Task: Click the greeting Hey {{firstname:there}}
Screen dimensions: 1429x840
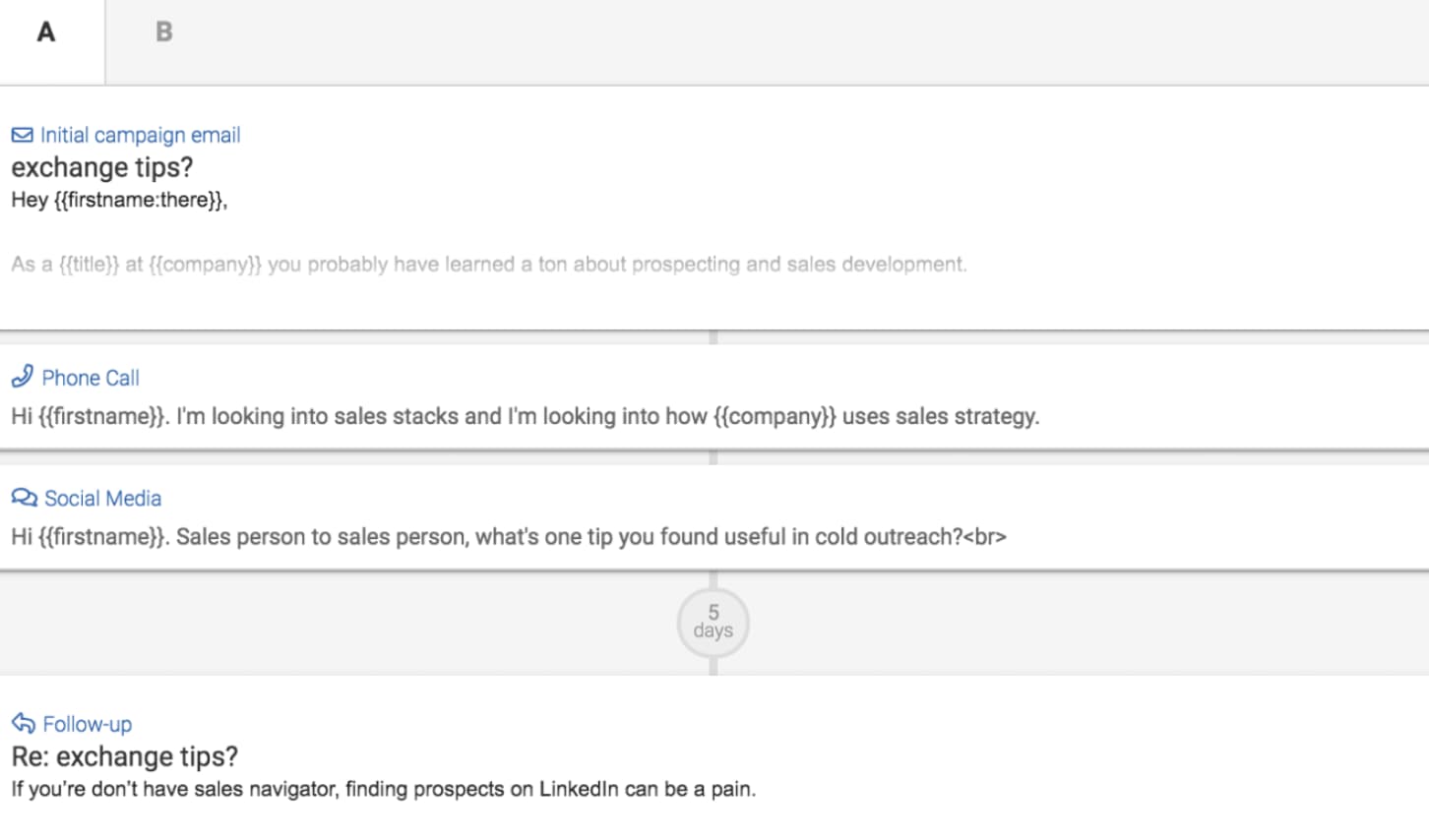Action: point(120,200)
